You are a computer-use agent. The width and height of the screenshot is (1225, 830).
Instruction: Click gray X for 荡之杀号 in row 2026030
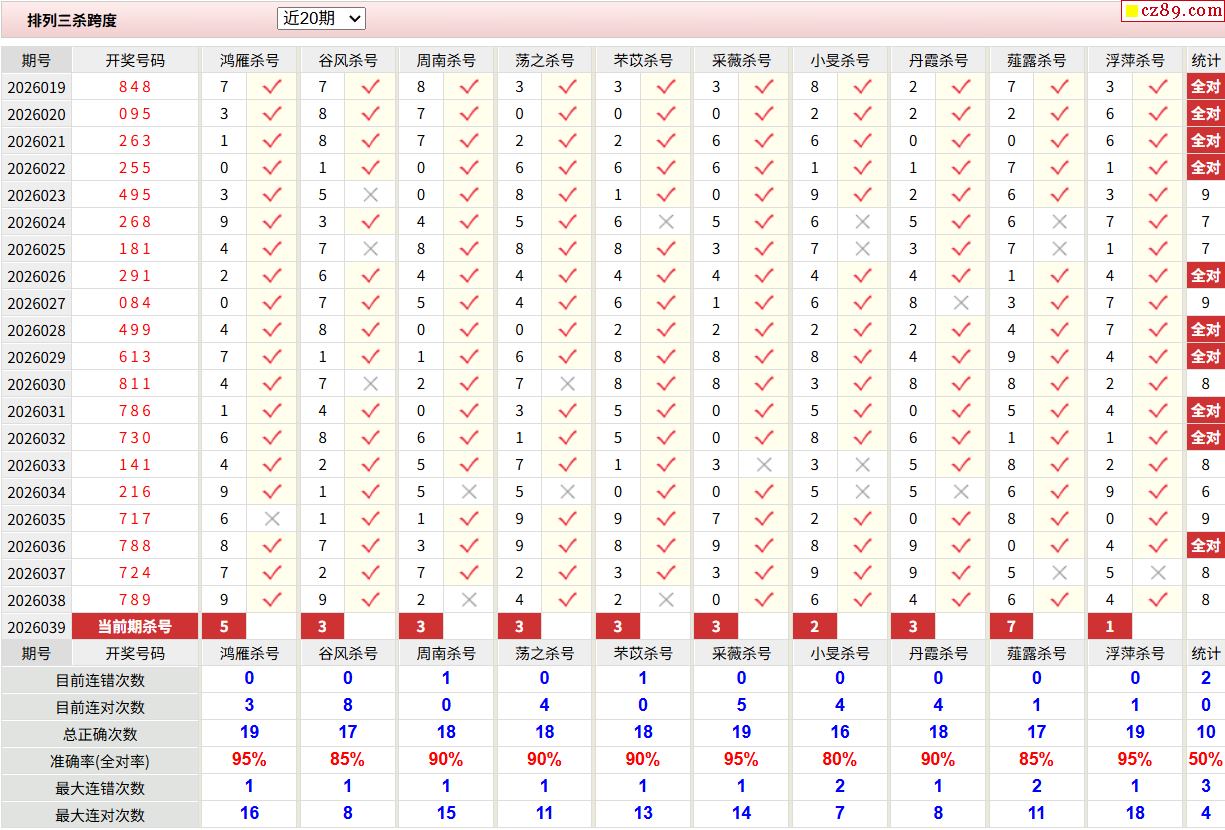[x=567, y=384]
